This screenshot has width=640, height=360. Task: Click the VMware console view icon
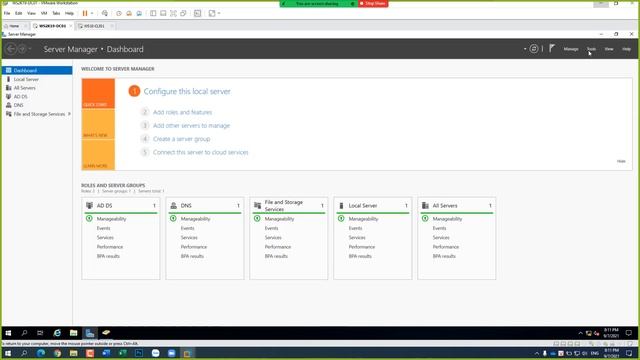(x=198, y=13)
